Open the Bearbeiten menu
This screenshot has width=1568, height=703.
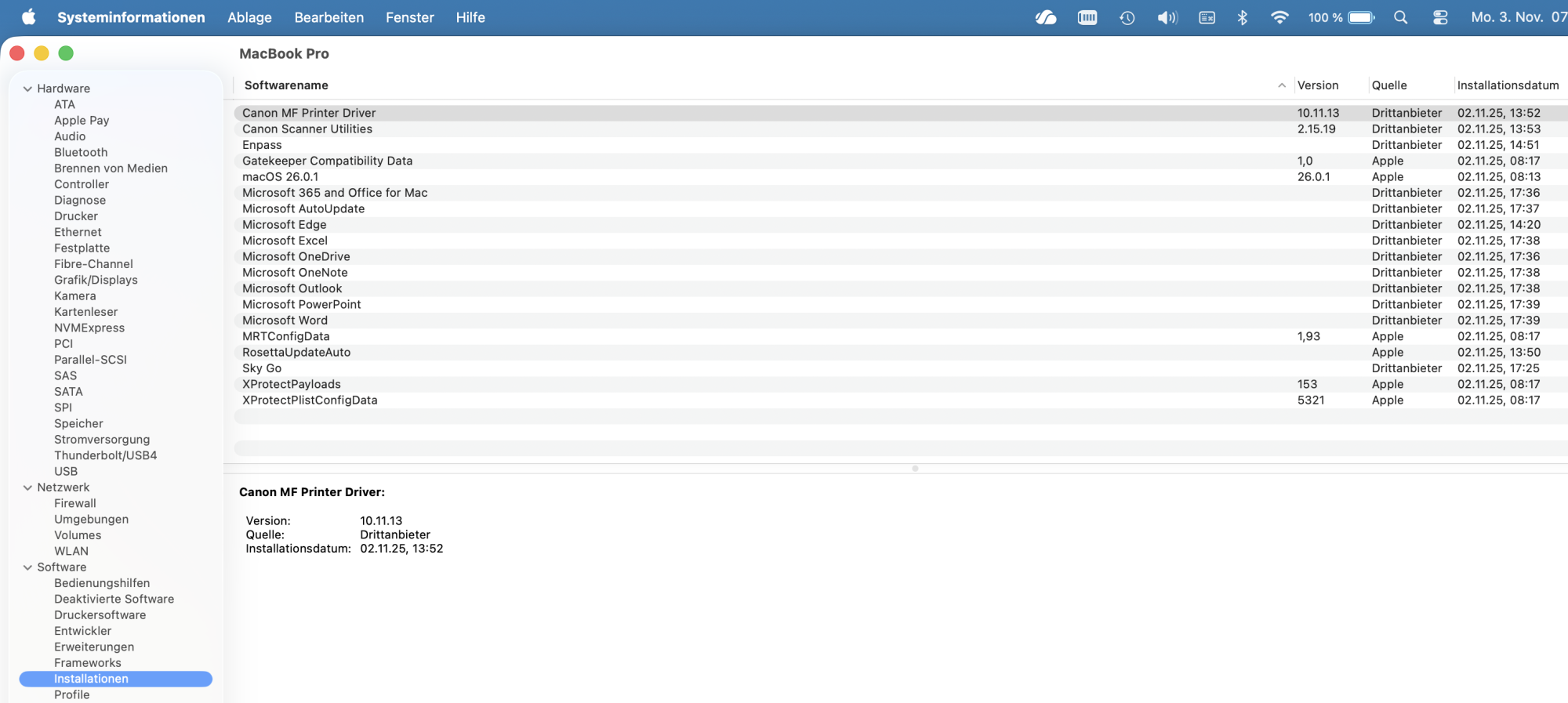tap(329, 17)
